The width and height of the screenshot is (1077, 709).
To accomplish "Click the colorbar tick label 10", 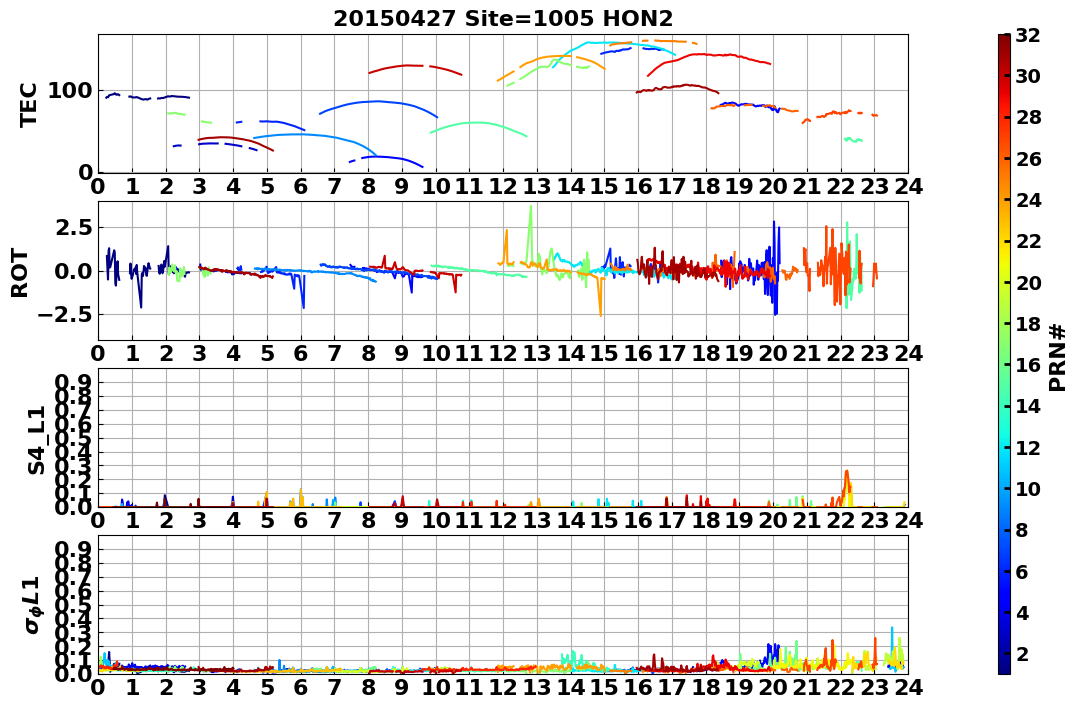I will [x=1028, y=488].
